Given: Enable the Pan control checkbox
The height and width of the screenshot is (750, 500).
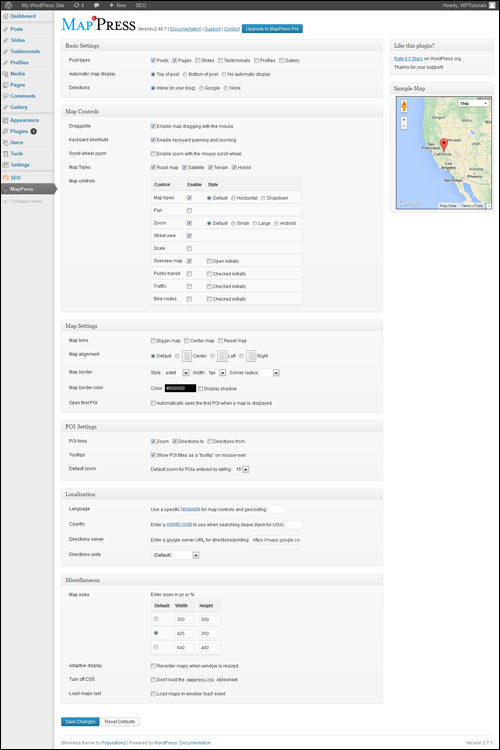Looking at the screenshot, I should pos(189,210).
